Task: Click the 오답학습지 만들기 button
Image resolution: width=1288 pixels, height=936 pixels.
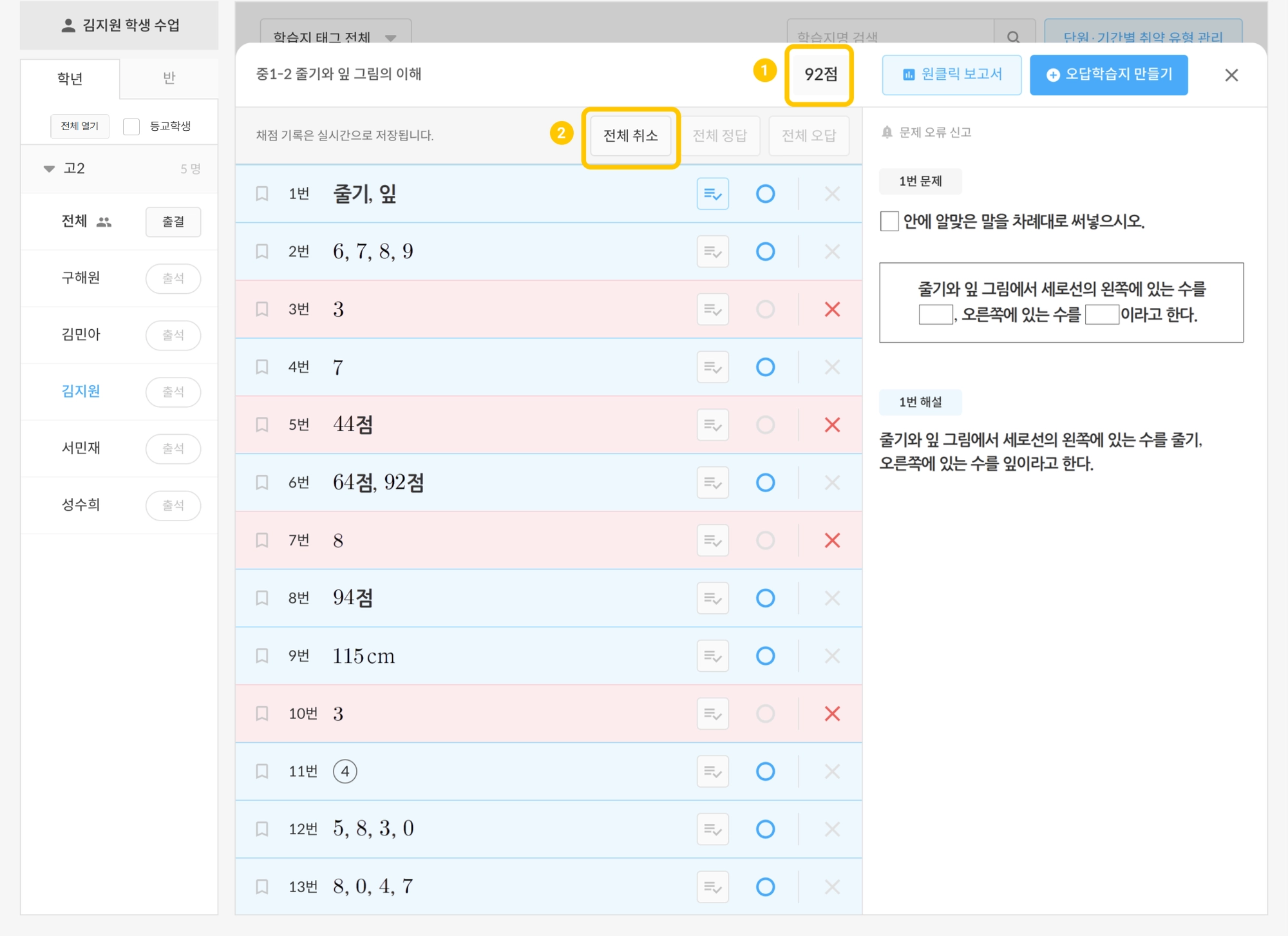Action: [1108, 75]
